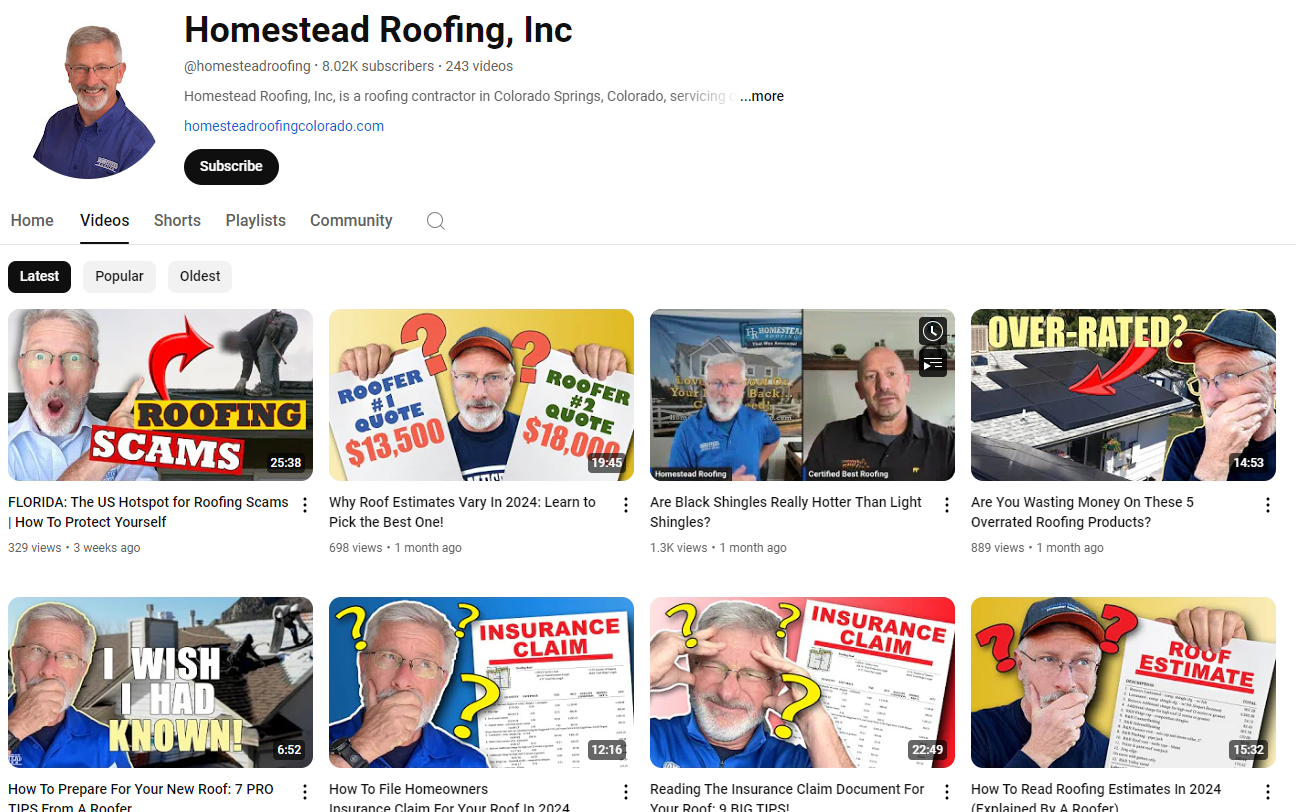Select the Popular sort chip
Screen dimensions: 1296x812
[x=119, y=277]
